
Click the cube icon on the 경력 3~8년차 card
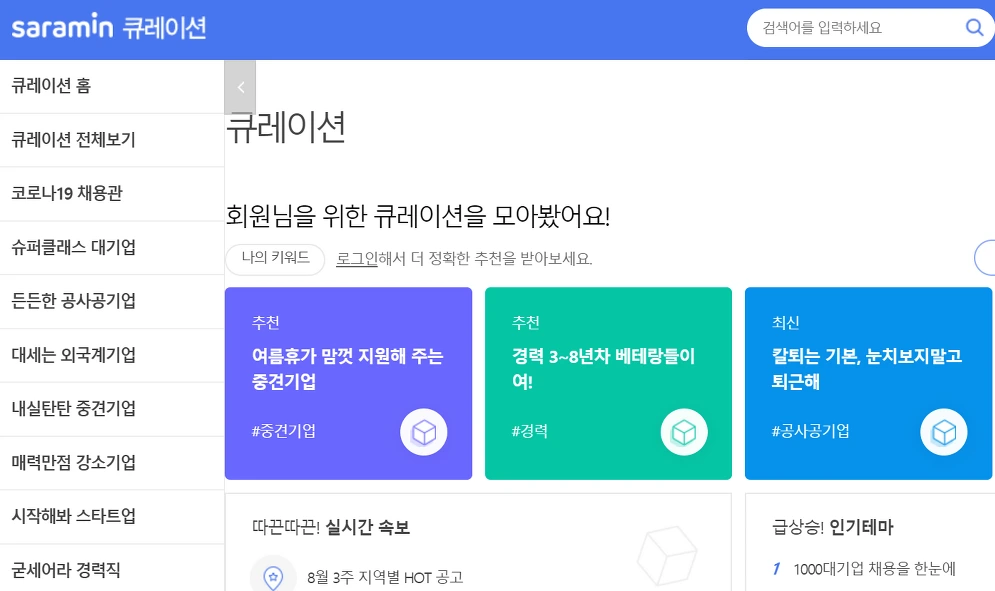coord(685,432)
